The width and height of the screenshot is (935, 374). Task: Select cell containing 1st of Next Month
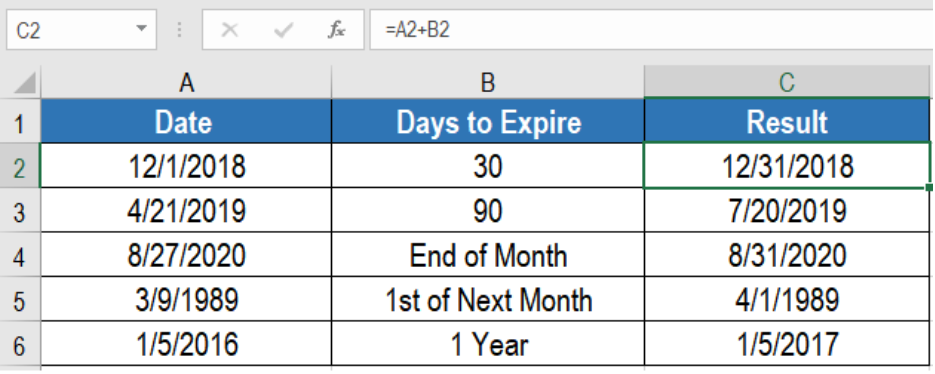click(x=488, y=299)
